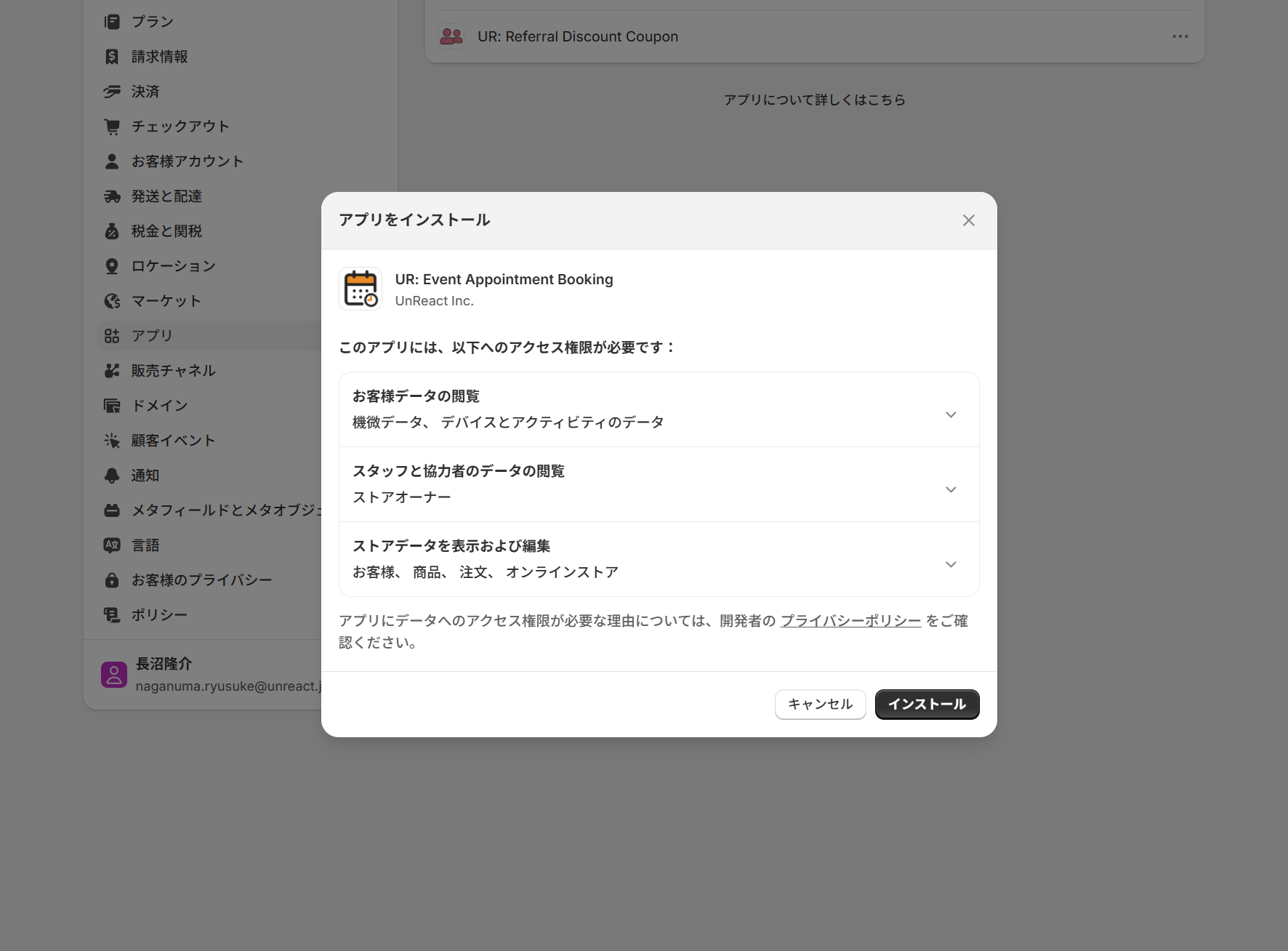Click the お客様のプライバシー lock icon
Image resolution: width=1288 pixels, height=951 pixels.
click(x=112, y=580)
